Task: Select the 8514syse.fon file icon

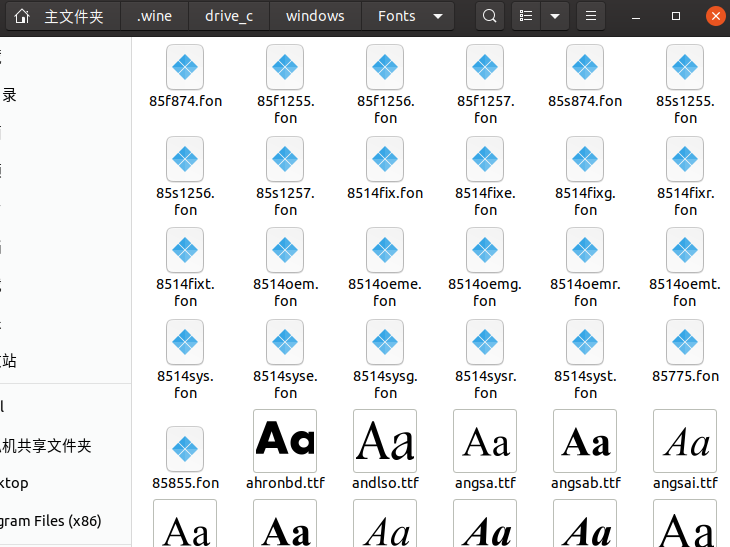Action: coord(285,342)
